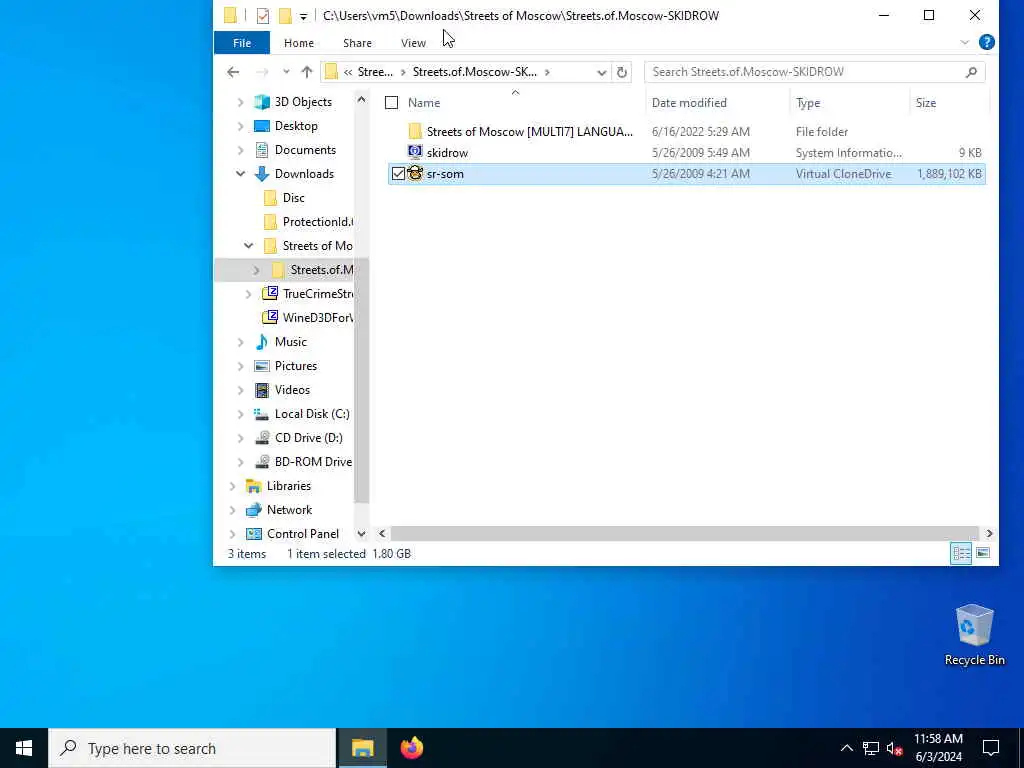Click the skidrow file name

pos(447,153)
